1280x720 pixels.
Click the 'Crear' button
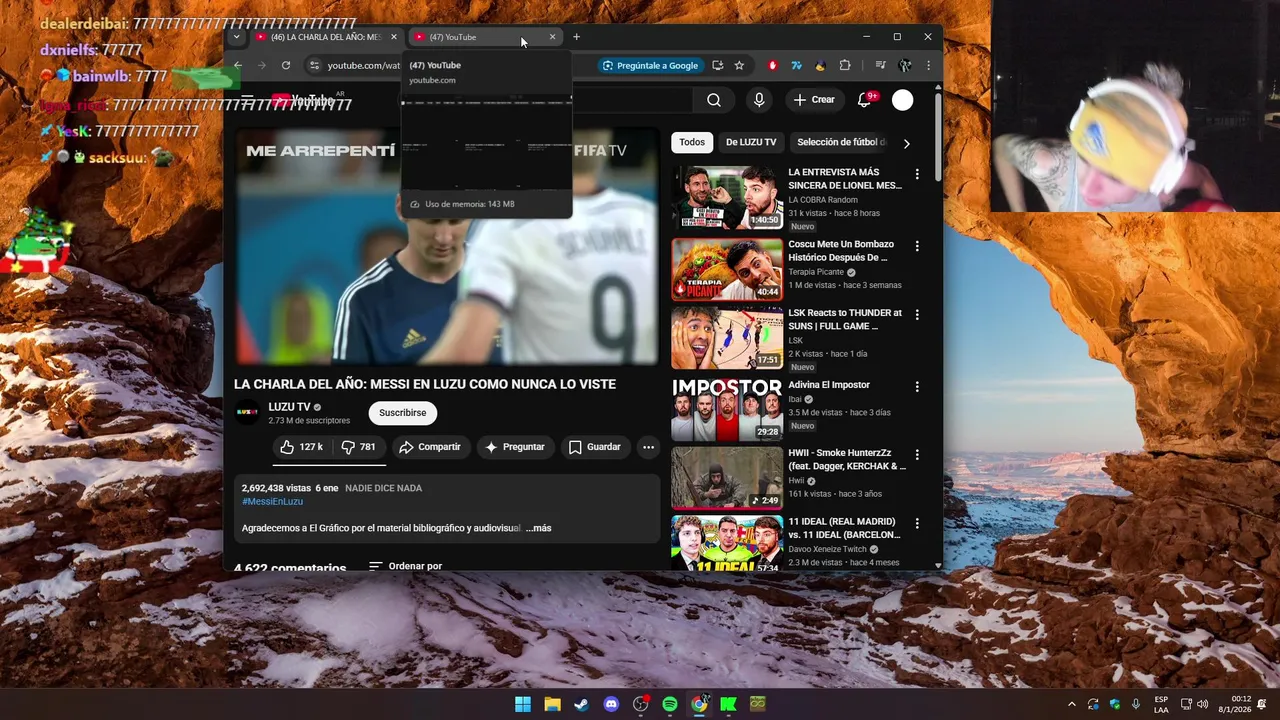[x=814, y=100]
